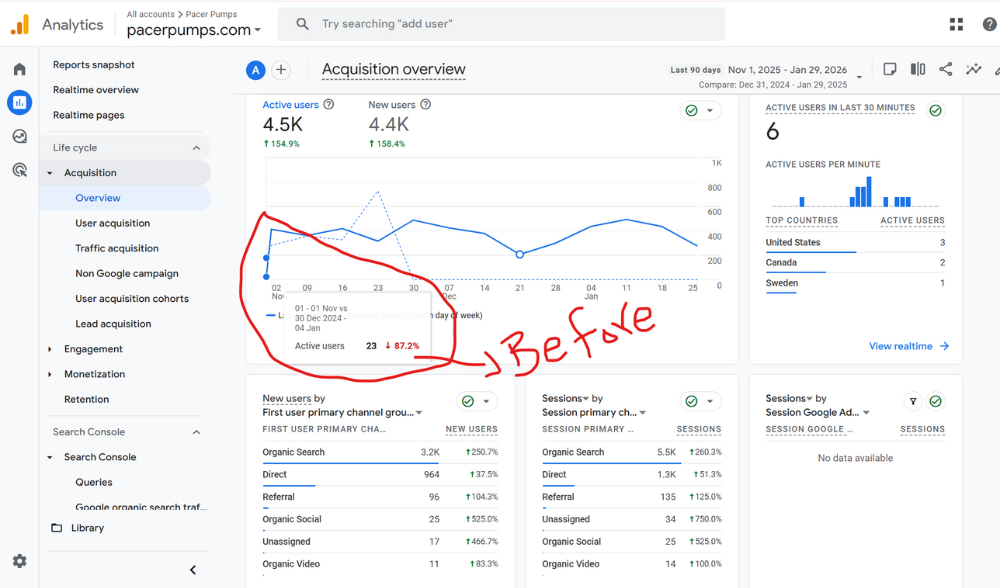Open the filter icon on Sessions Google Ads card
1000x588 pixels.
[x=912, y=400]
